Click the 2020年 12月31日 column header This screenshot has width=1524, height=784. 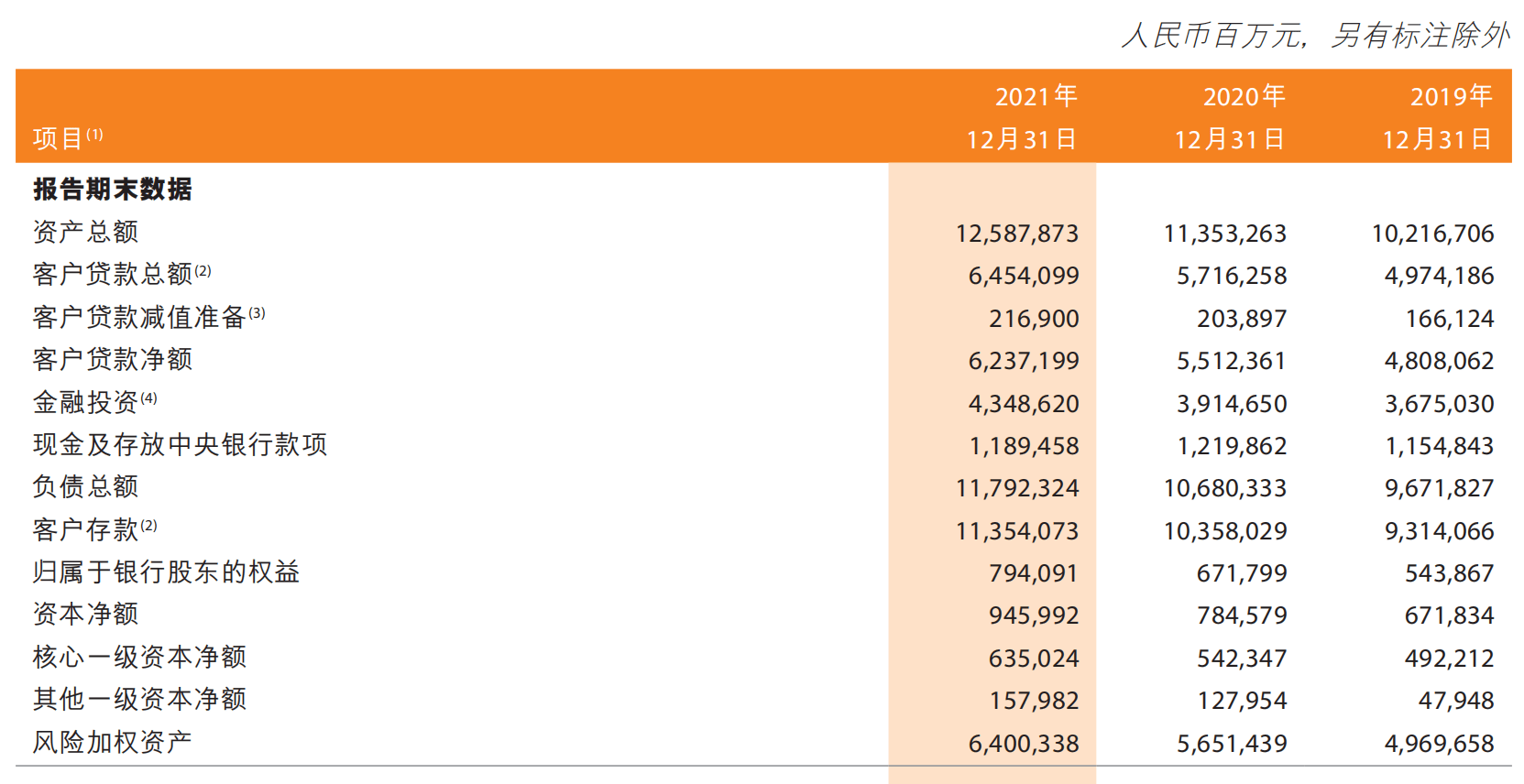pyautogui.click(x=1230, y=117)
